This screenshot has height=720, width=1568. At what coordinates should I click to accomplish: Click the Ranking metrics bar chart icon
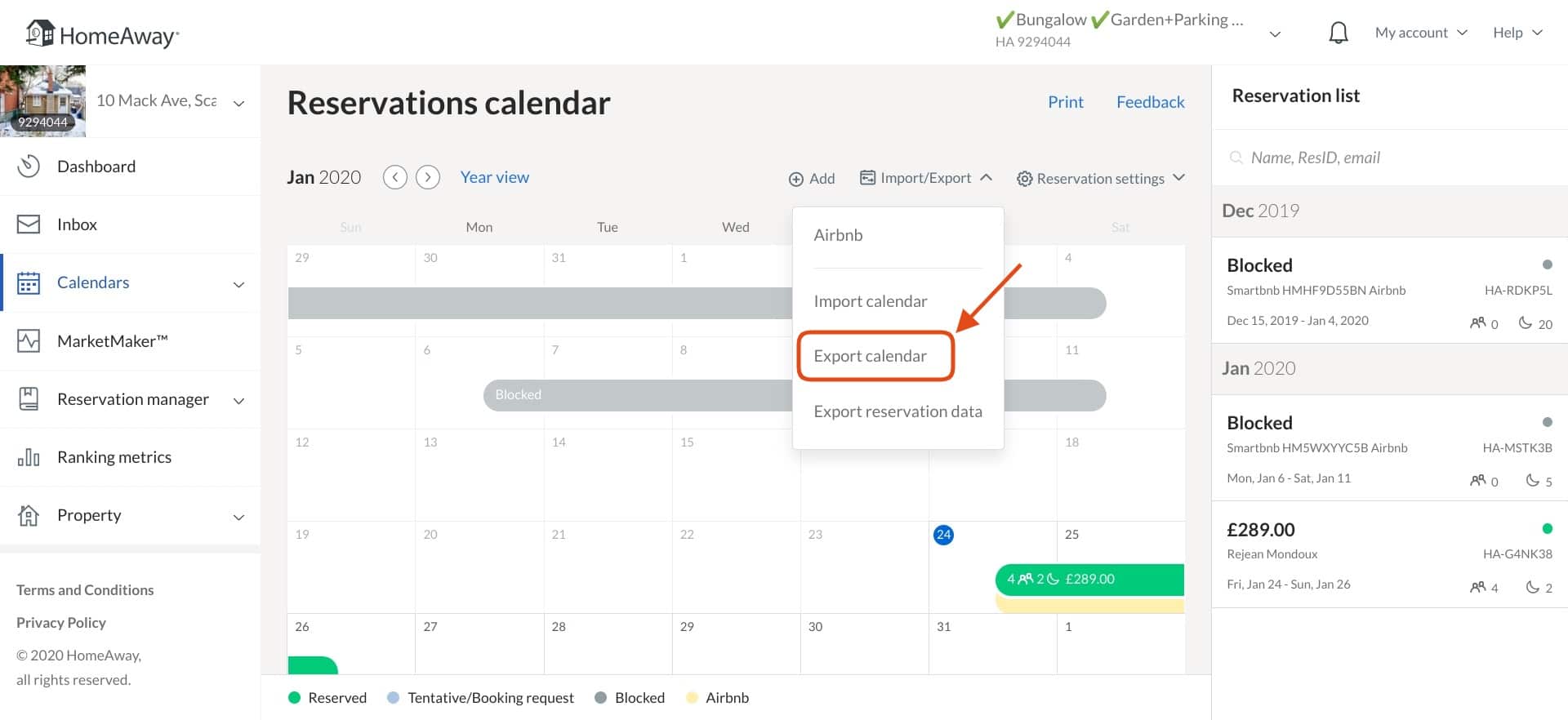click(29, 456)
